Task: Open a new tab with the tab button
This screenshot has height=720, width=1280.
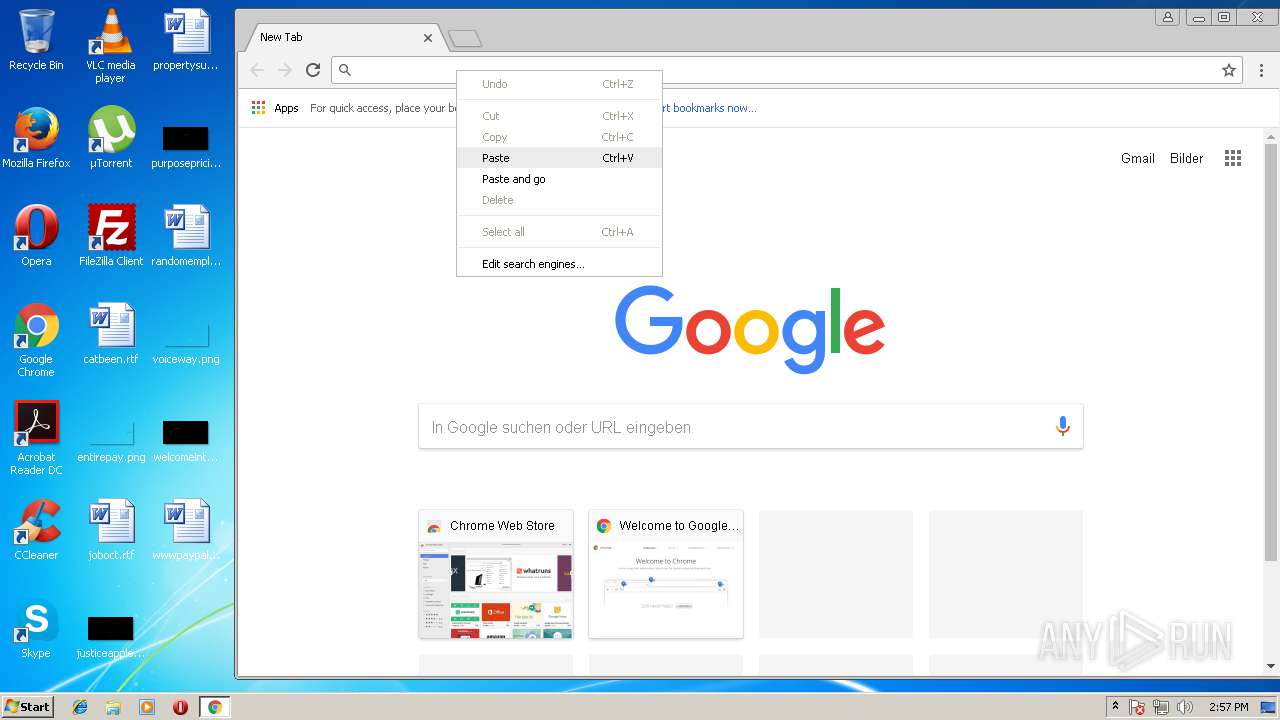Action: pos(465,39)
